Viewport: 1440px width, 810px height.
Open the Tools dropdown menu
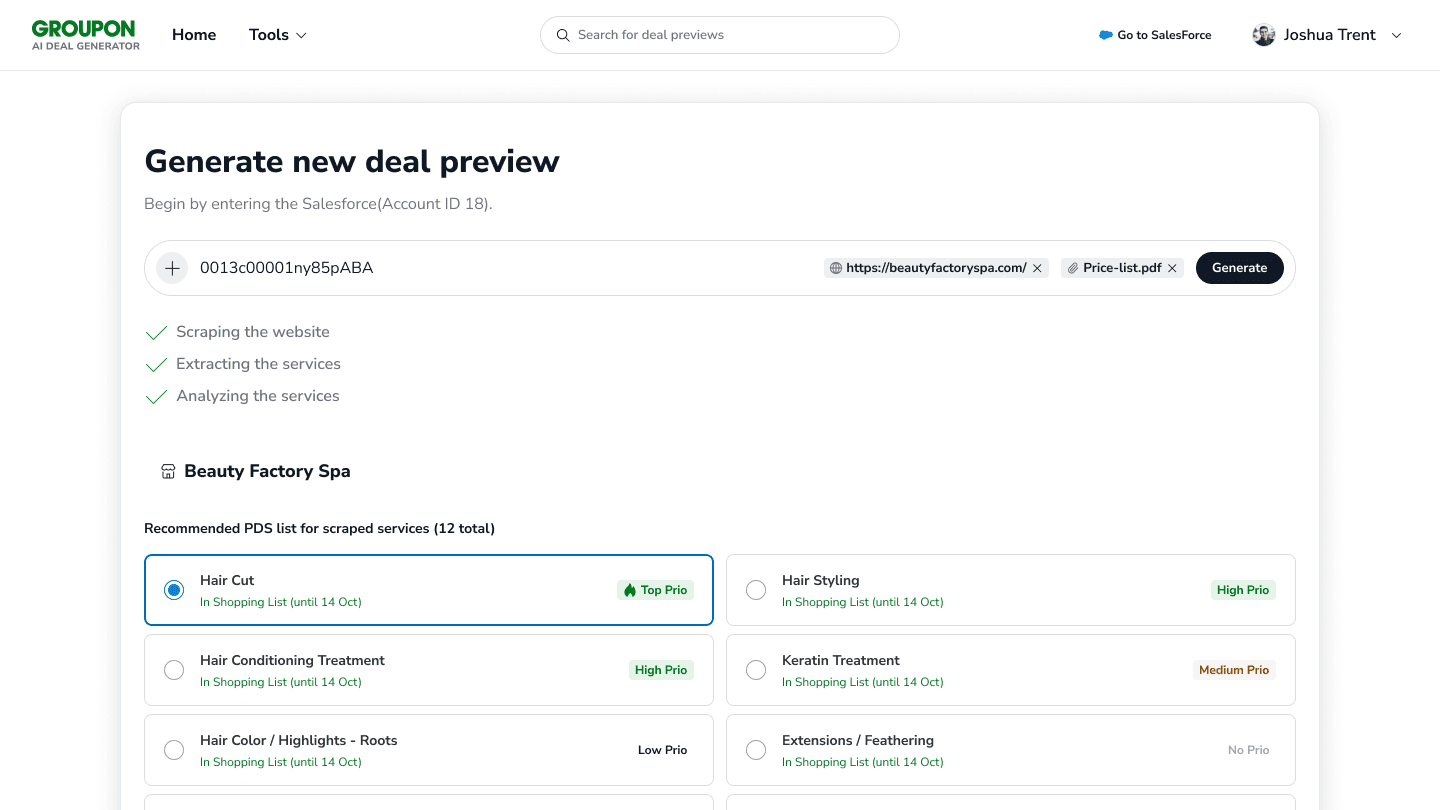278,35
